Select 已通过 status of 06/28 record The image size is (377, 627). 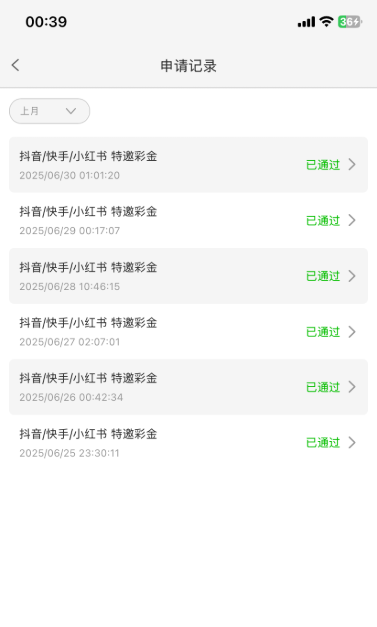click(x=323, y=276)
